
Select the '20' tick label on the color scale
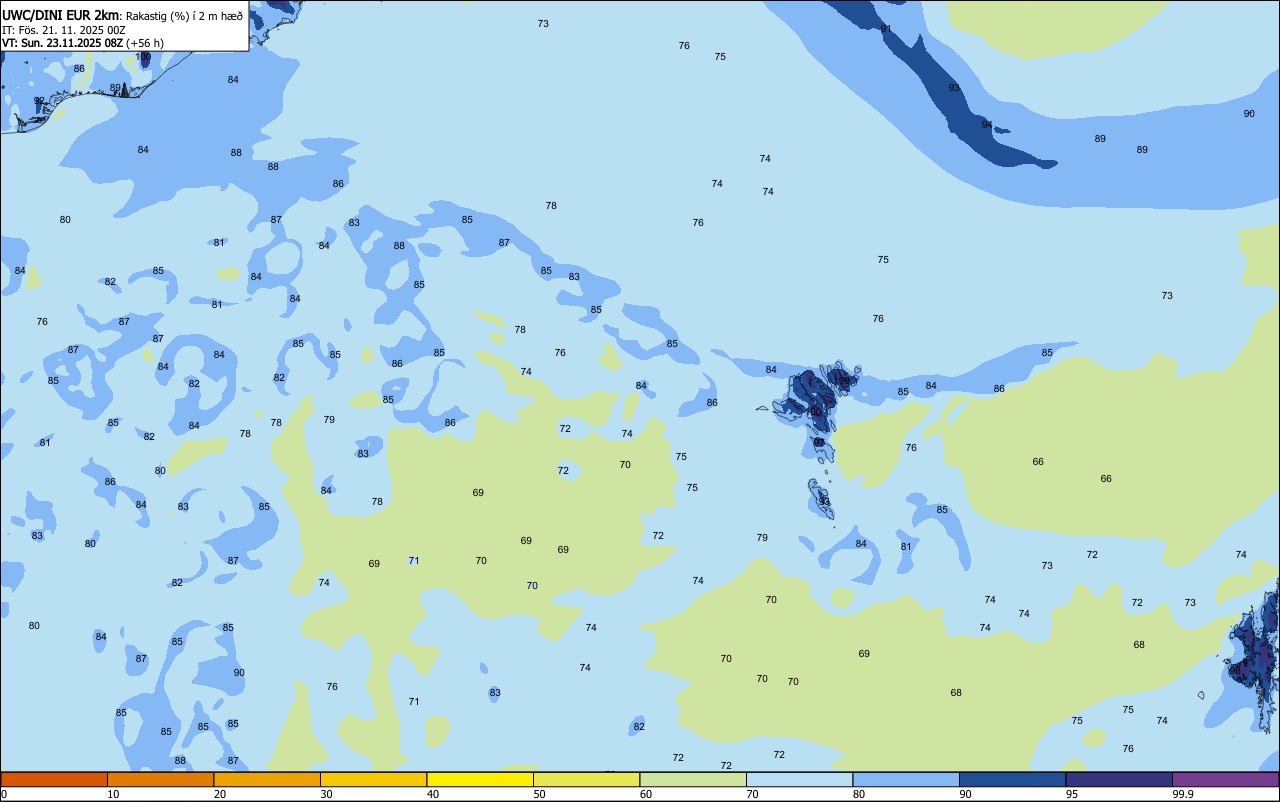click(220, 794)
